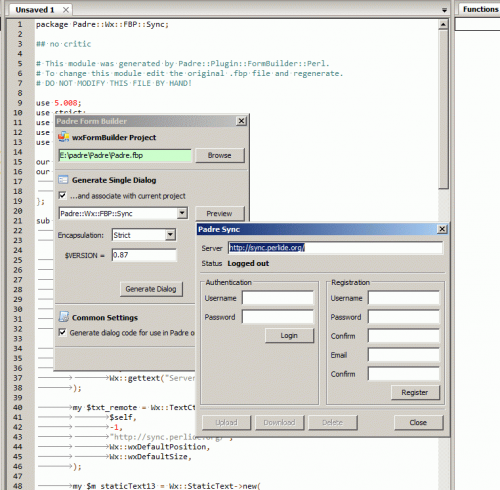Click the editor vertical scrollbar thumb
The height and width of the screenshot is (490, 500).
click(x=443, y=110)
